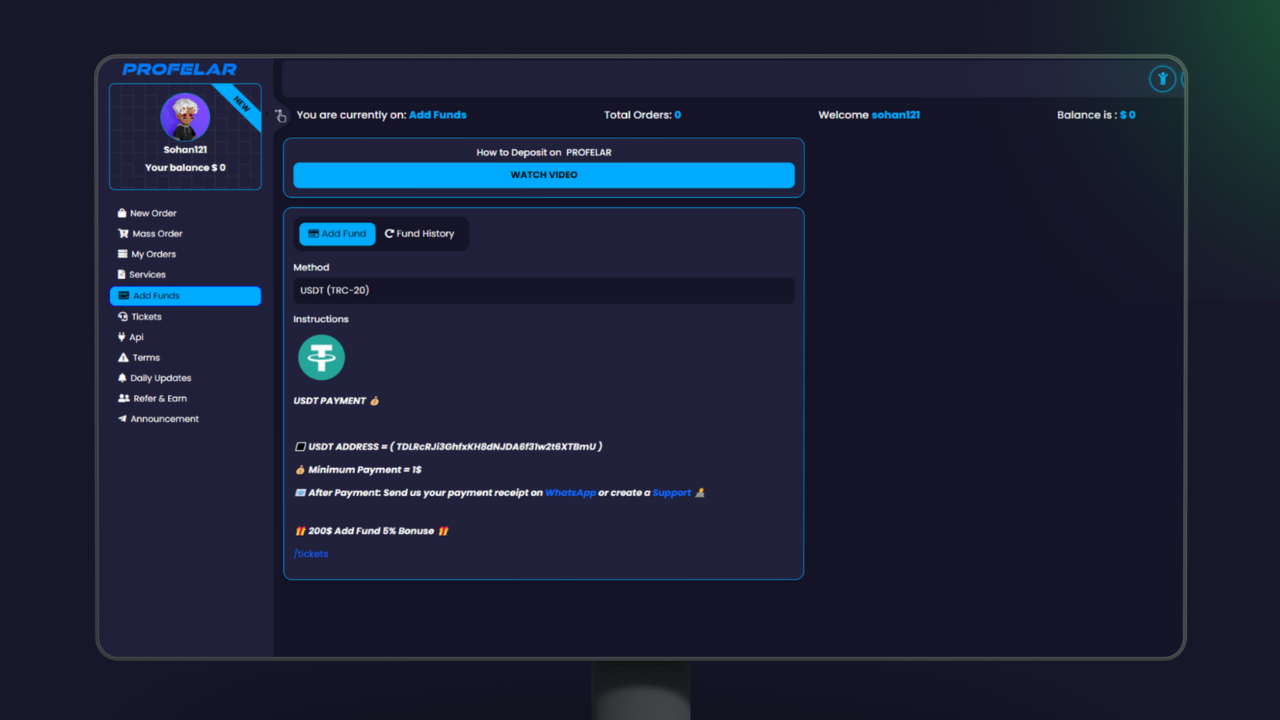The width and height of the screenshot is (1280, 720).
Task: Click the USDT address text
Action: tap(497, 447)
